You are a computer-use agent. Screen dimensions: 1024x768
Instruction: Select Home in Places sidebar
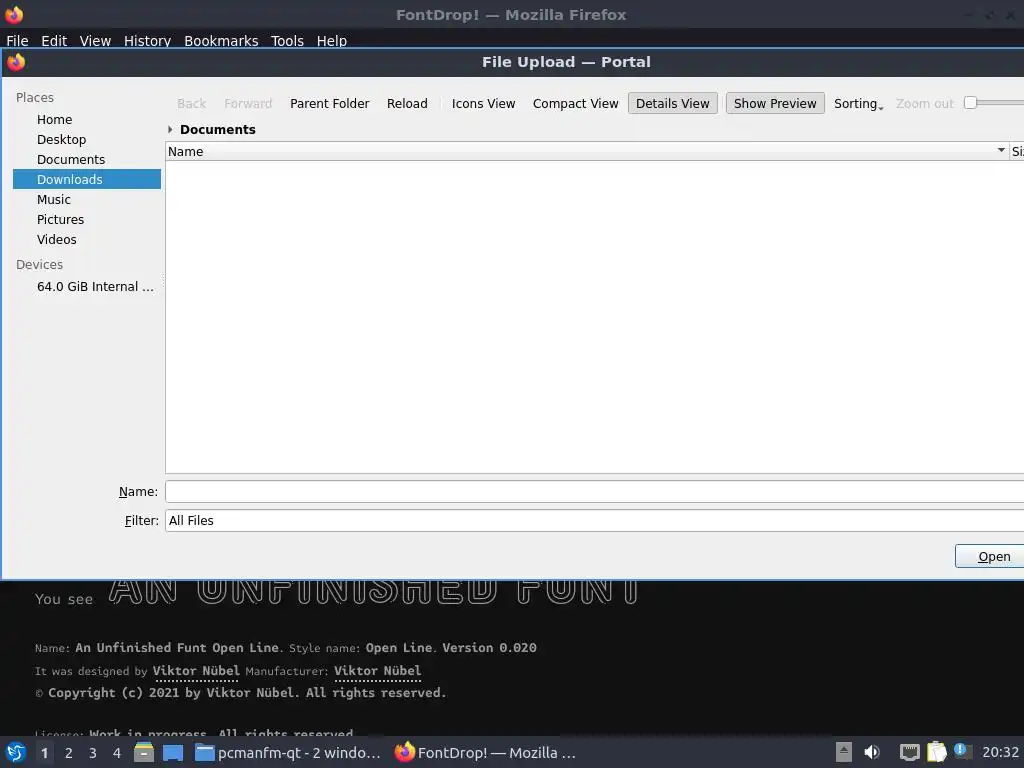(54, 120)
